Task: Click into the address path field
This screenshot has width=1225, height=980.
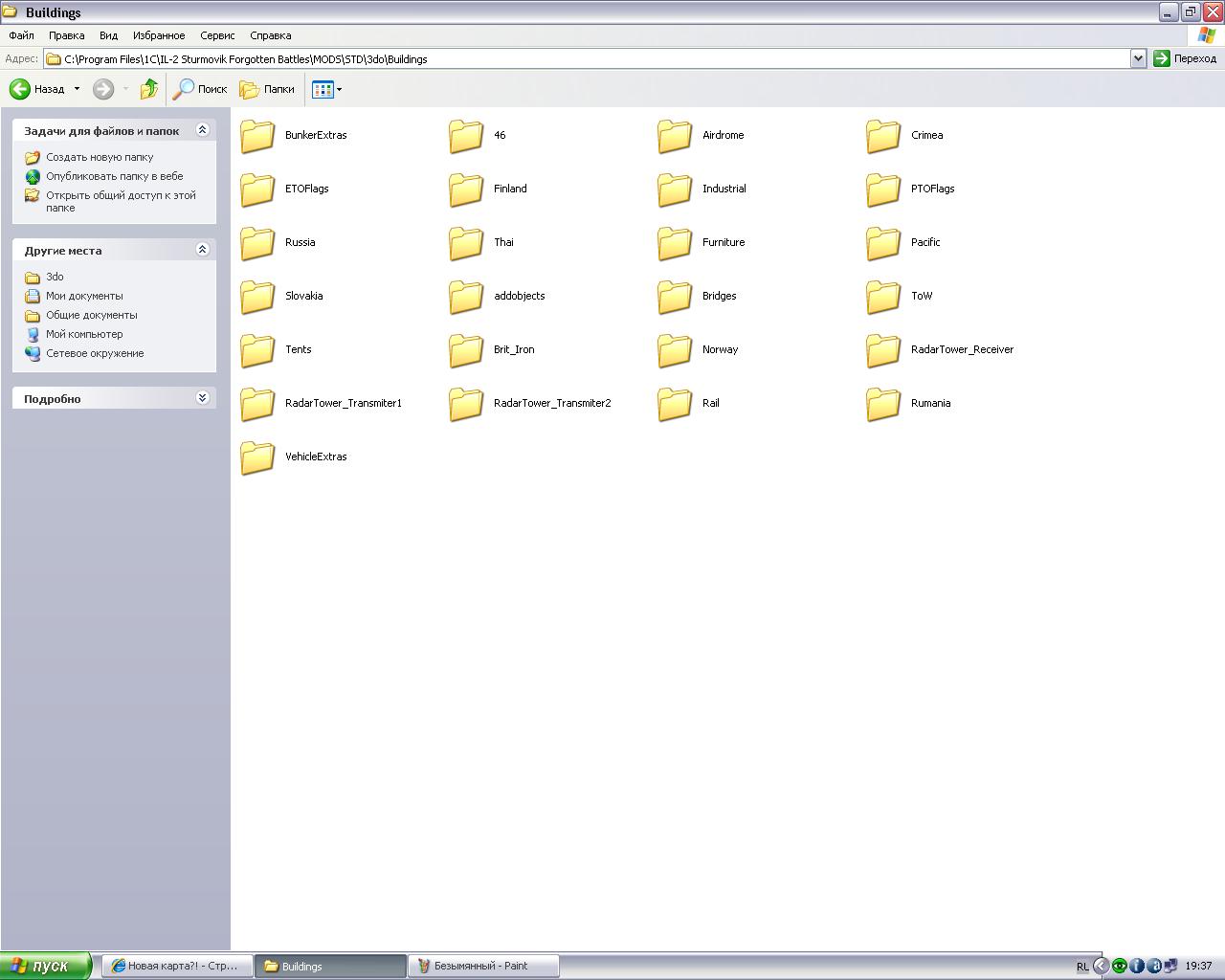Action: (x=596, y=58)
